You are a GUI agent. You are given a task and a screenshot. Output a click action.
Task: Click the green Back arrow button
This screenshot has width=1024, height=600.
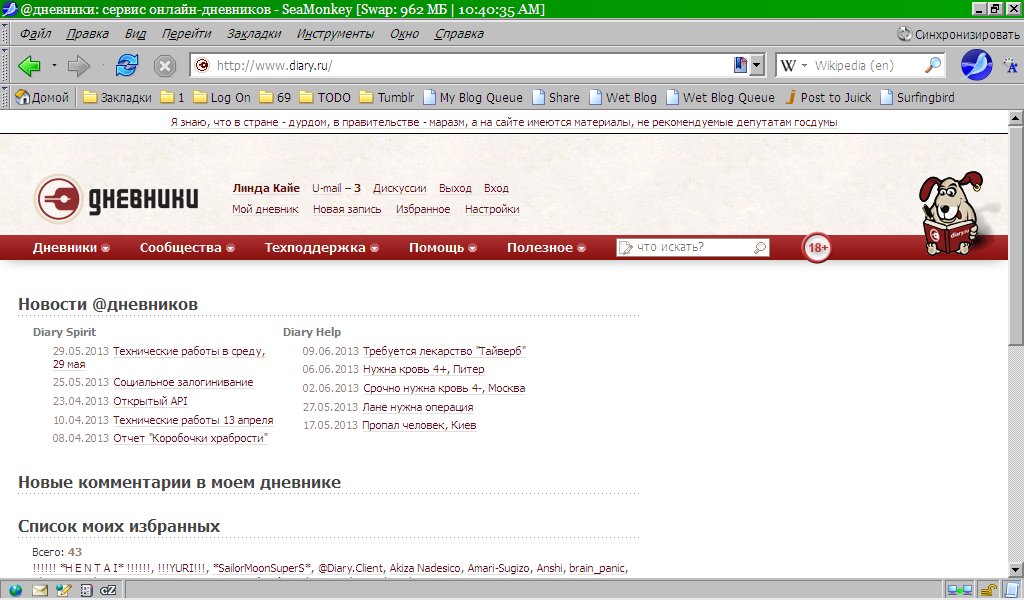coord(29,66)
